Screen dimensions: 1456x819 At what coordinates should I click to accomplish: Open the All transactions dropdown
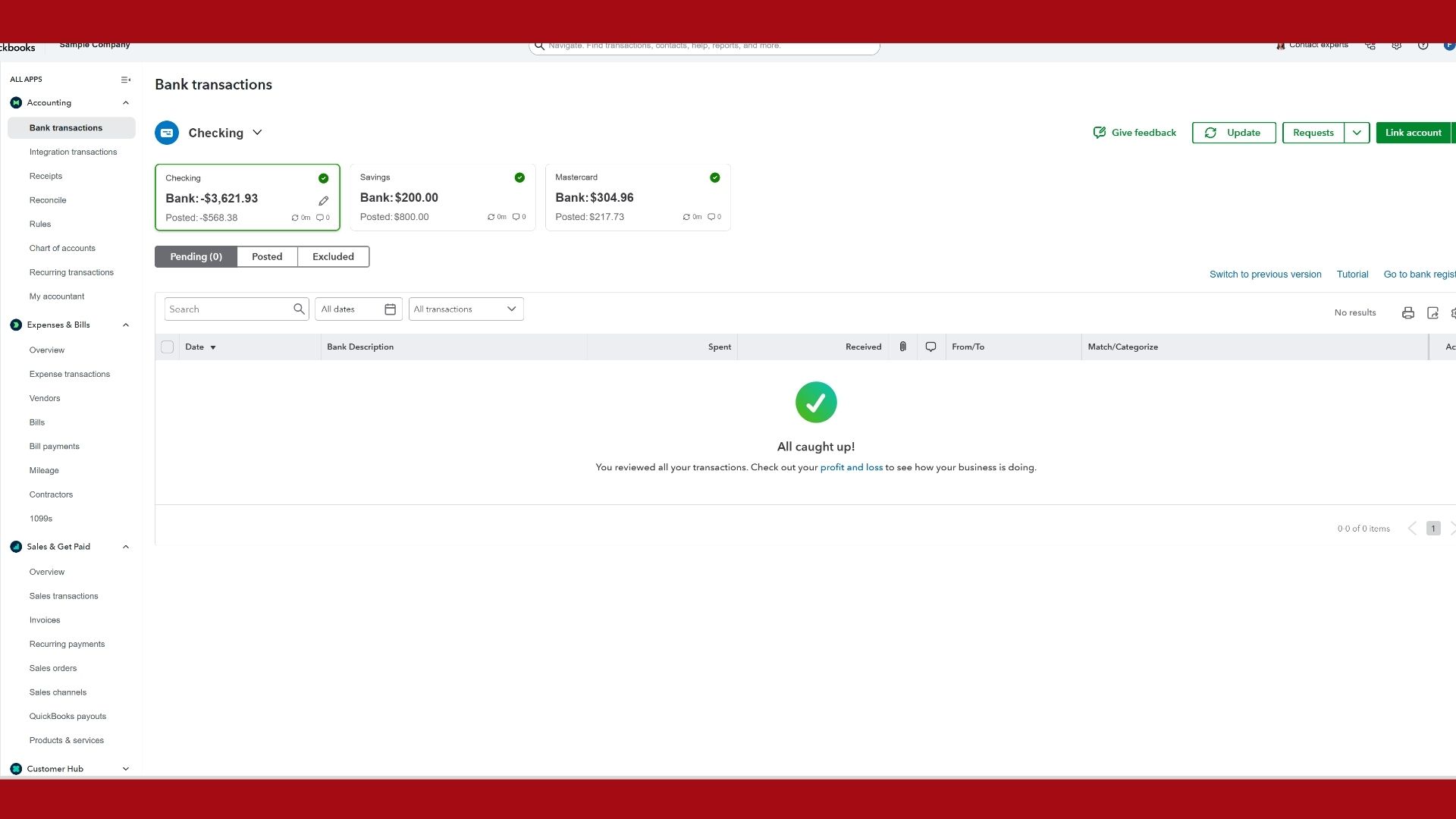[x=466, y=309]
